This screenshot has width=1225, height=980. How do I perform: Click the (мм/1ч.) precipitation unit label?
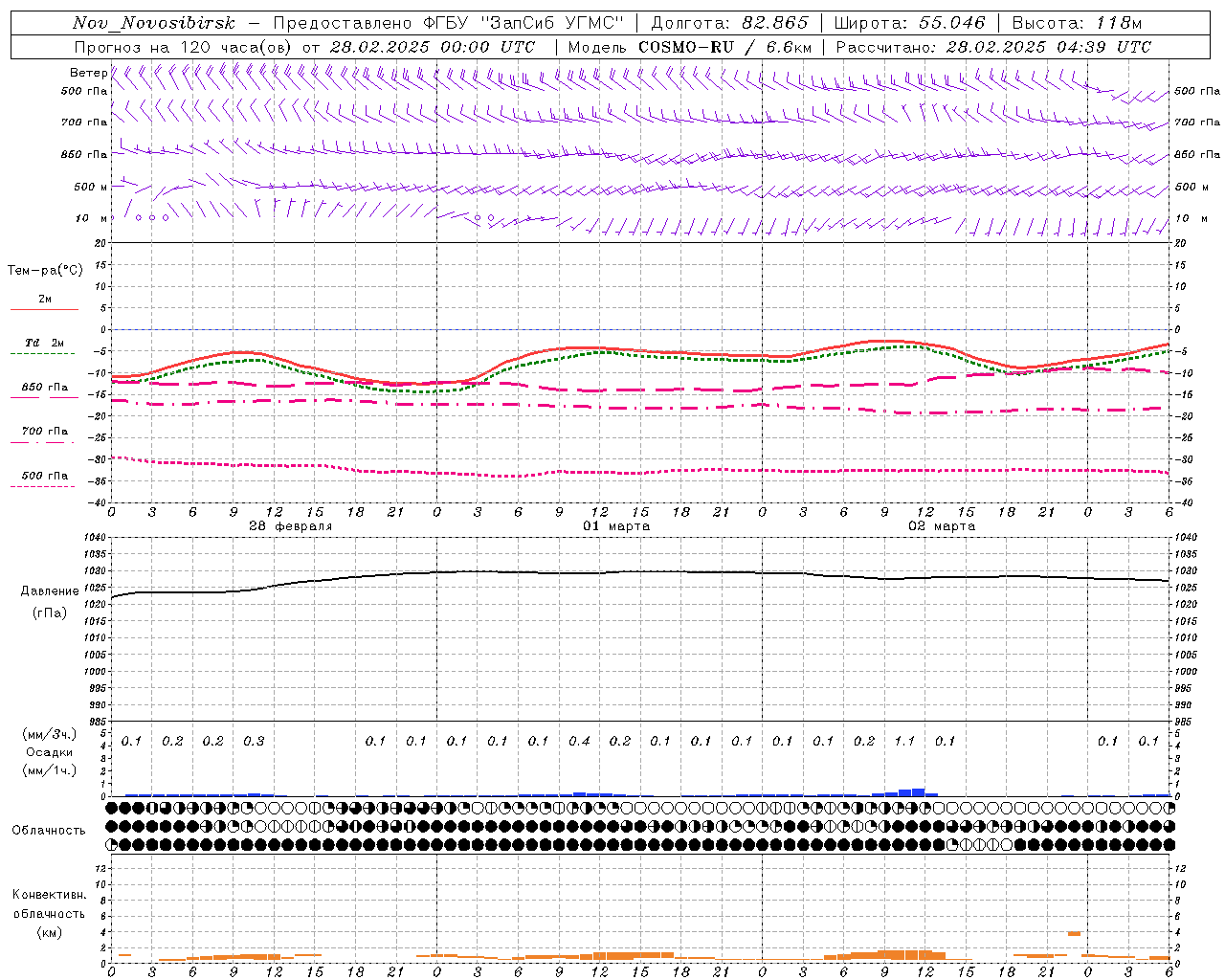coord(49,770)
